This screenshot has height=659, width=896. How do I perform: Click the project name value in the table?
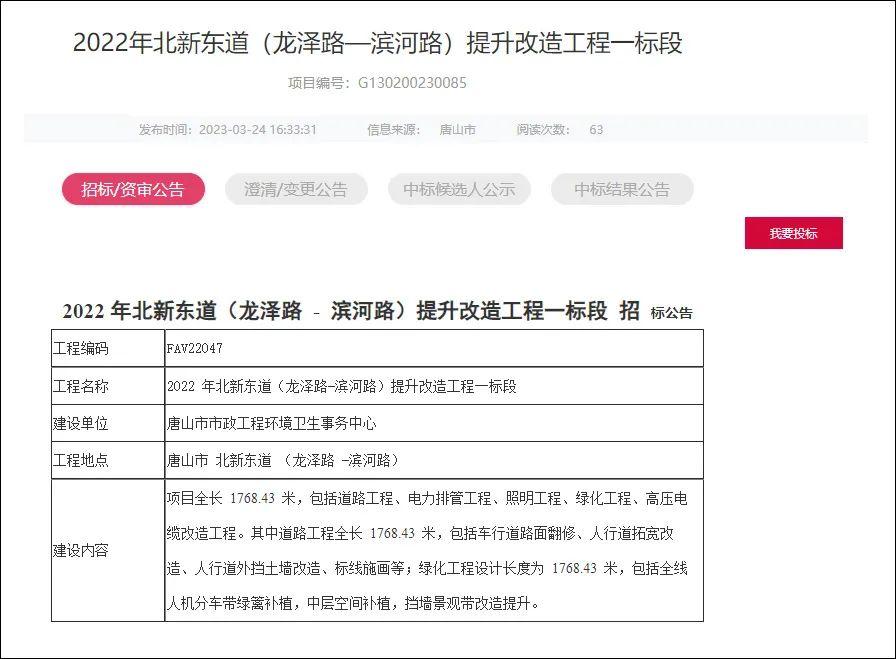341,386
